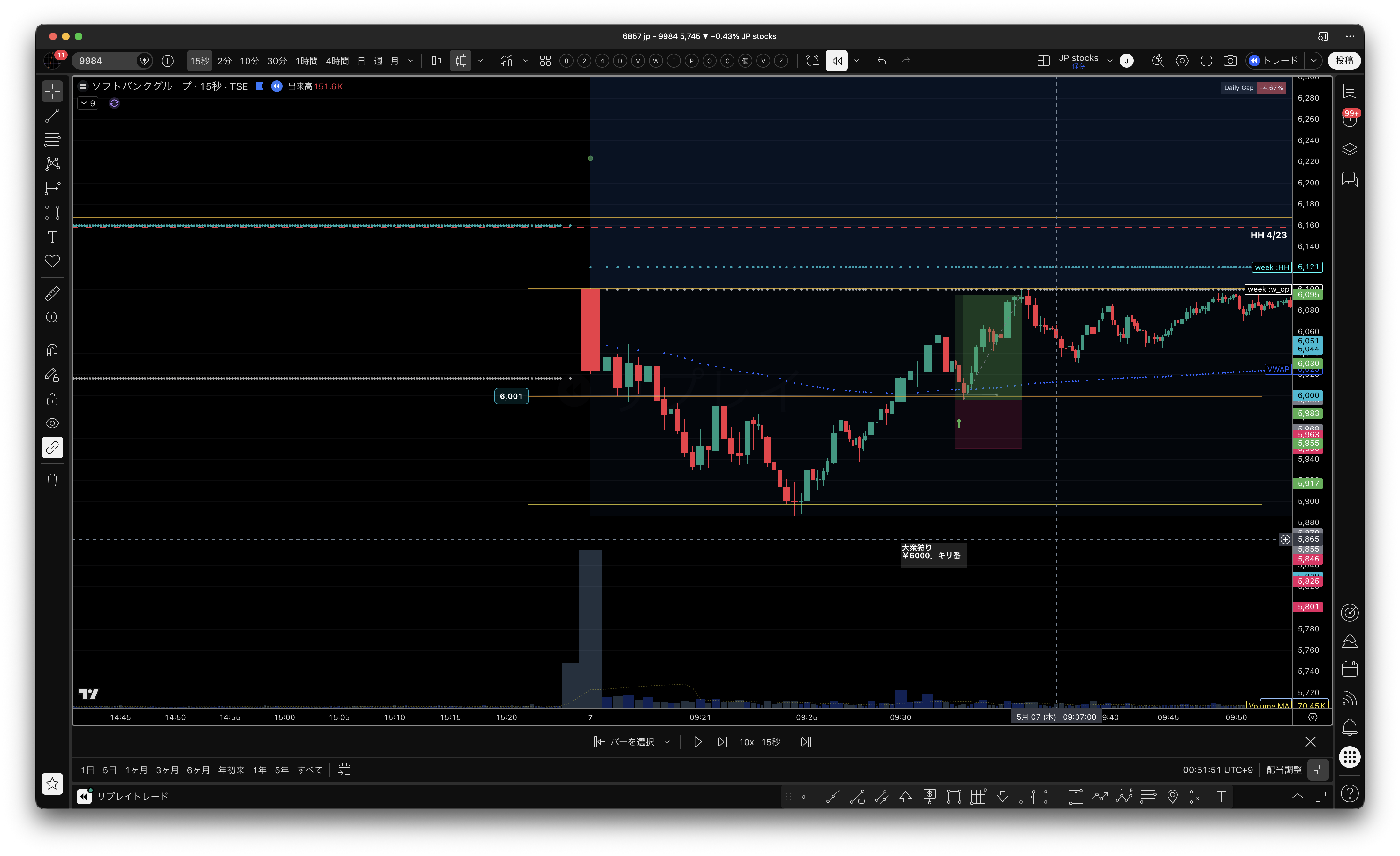Switch to the 1時間 timeframe
Image resolution: width=1400 pixels, height=856 pixels.
pos(306,61)
